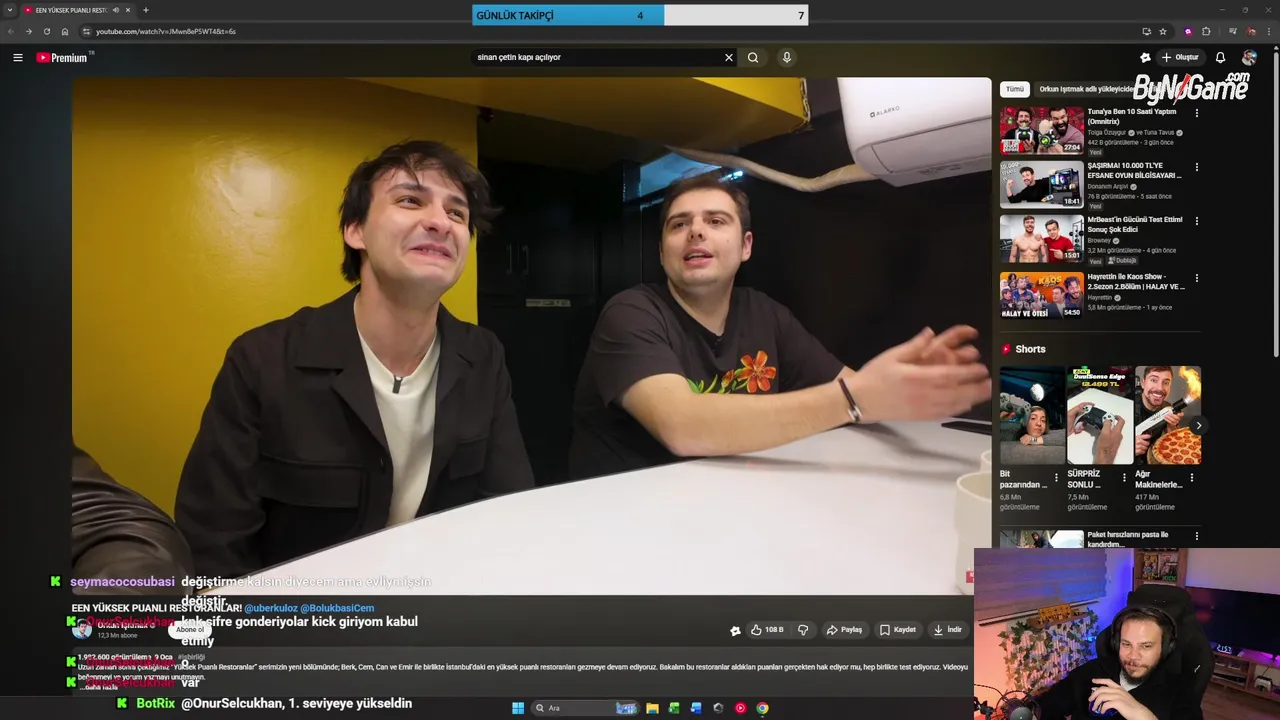Dislike the video with thumbs-down
Viewport: 1280px width, 720px height.
[x=803, y=630]
